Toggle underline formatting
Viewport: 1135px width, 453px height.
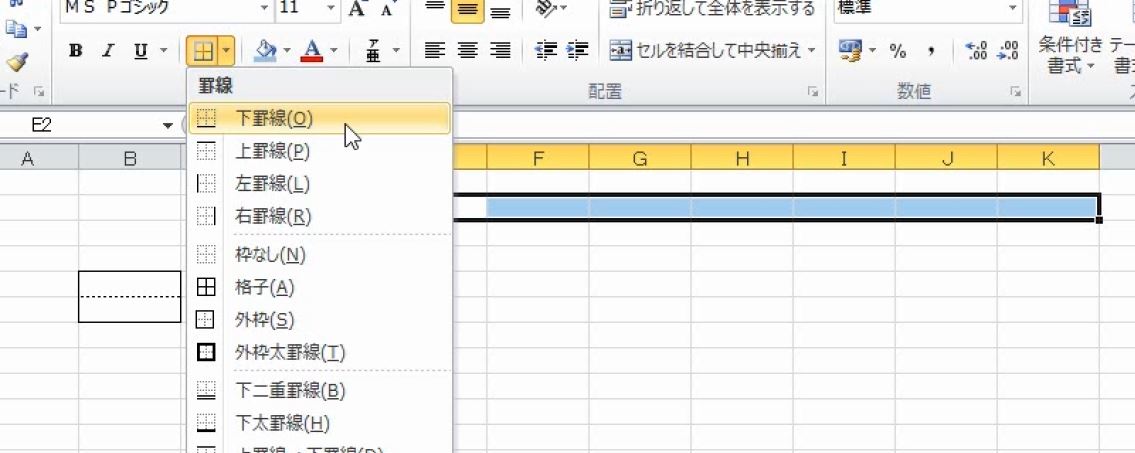tap(140, 51)
